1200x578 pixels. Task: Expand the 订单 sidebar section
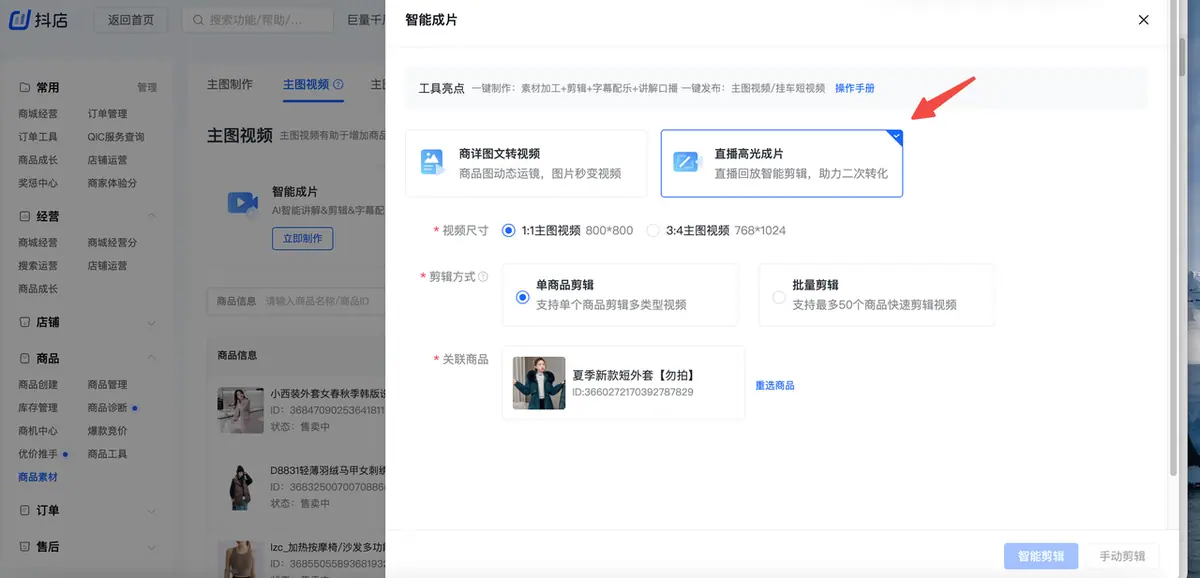tap(152, 510)
